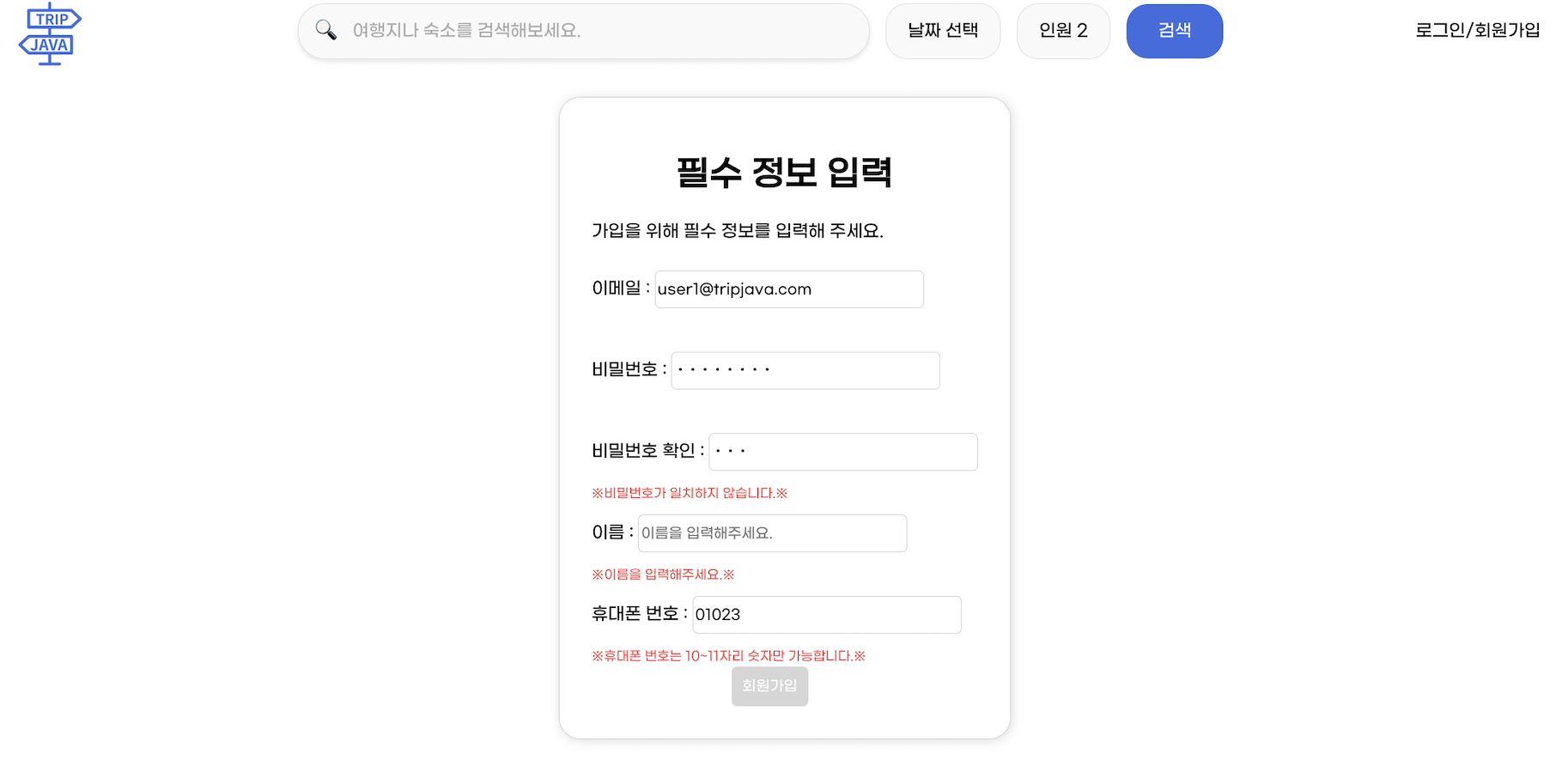Click the magnifying glass search icon
1568x766 pixels.
click(325, 30)
